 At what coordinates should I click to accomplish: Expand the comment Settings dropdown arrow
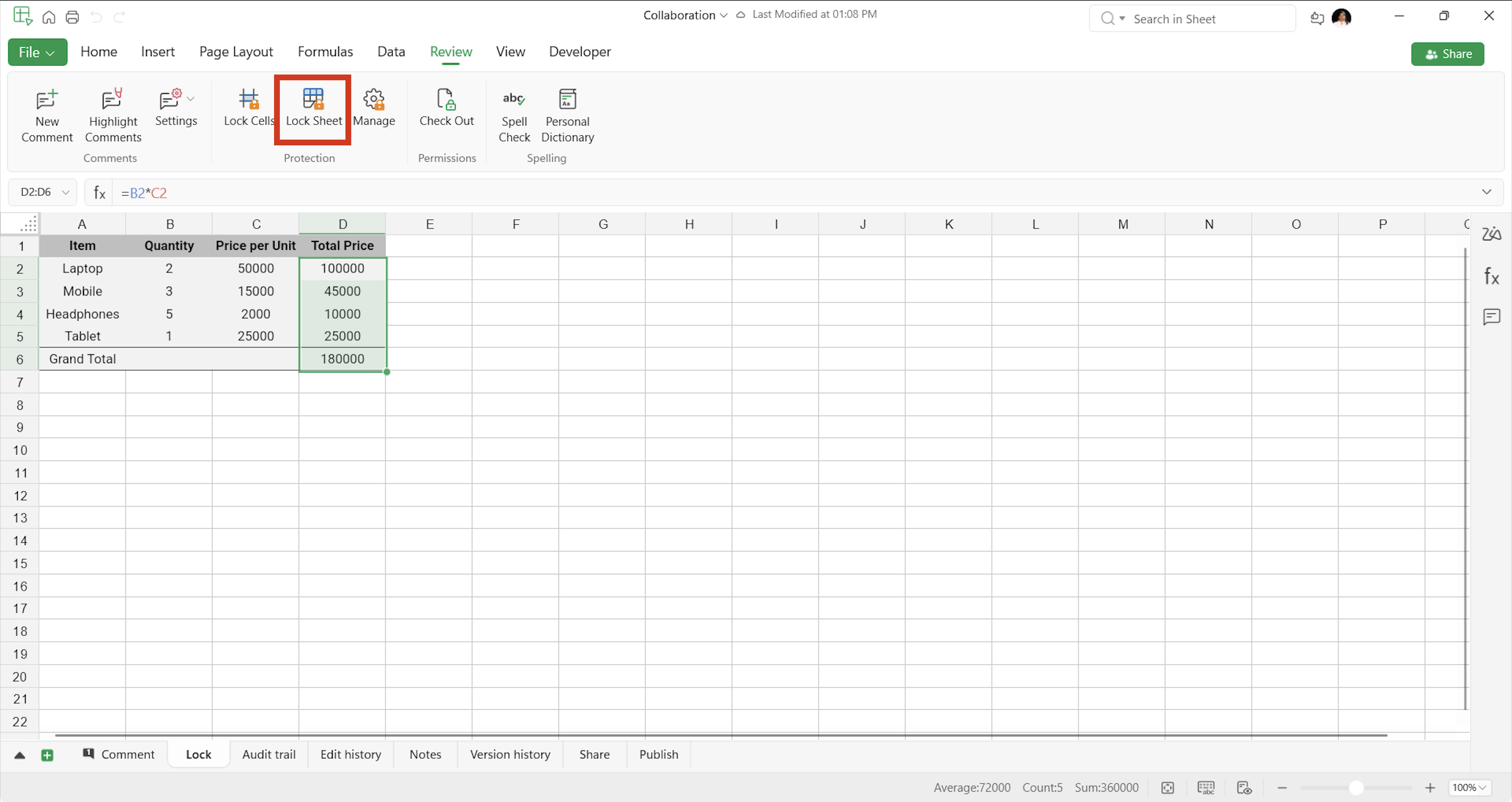click(191, 99)
